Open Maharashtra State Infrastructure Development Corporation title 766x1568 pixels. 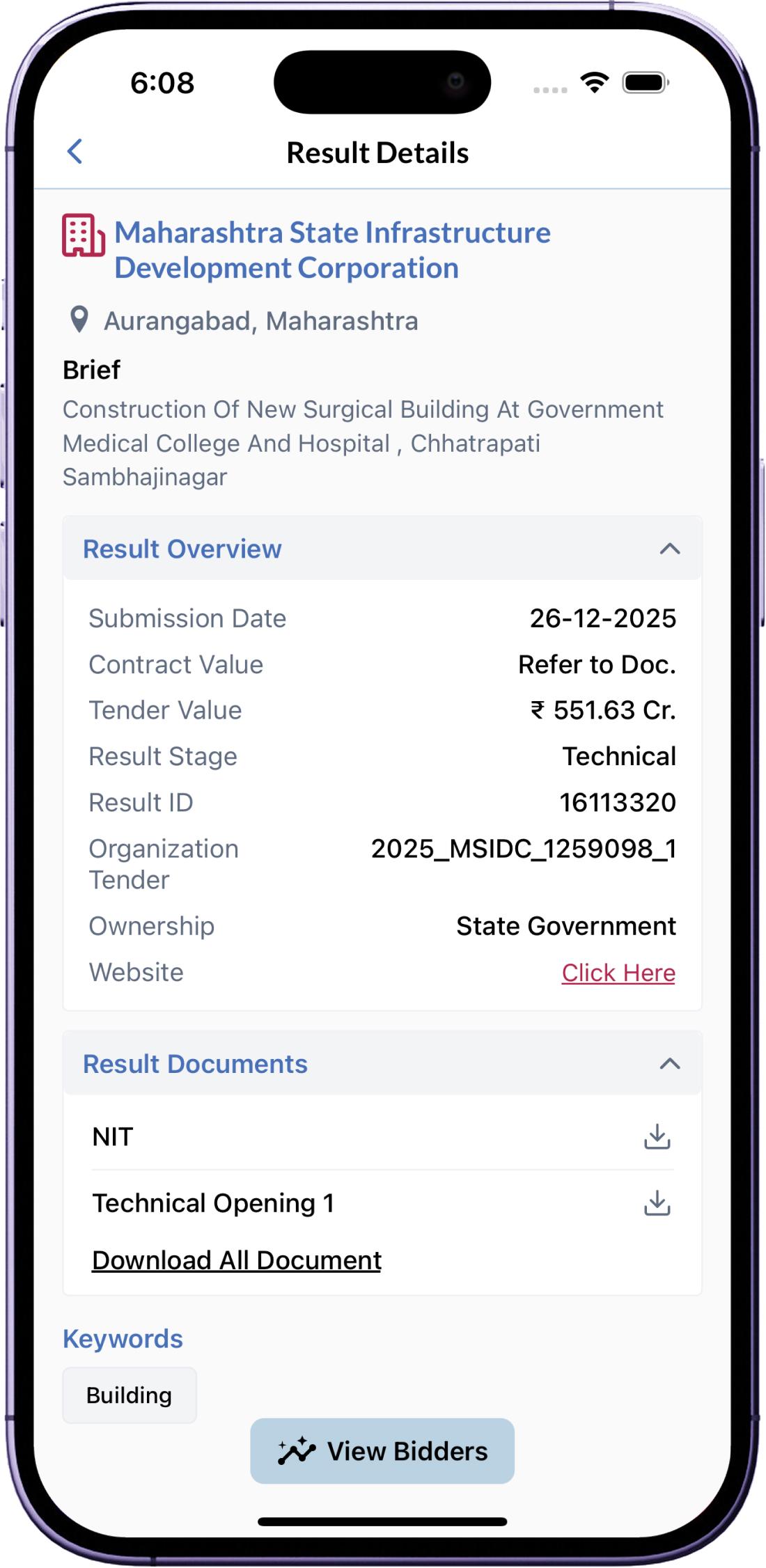pyautogui.click(x=332, y=250)
